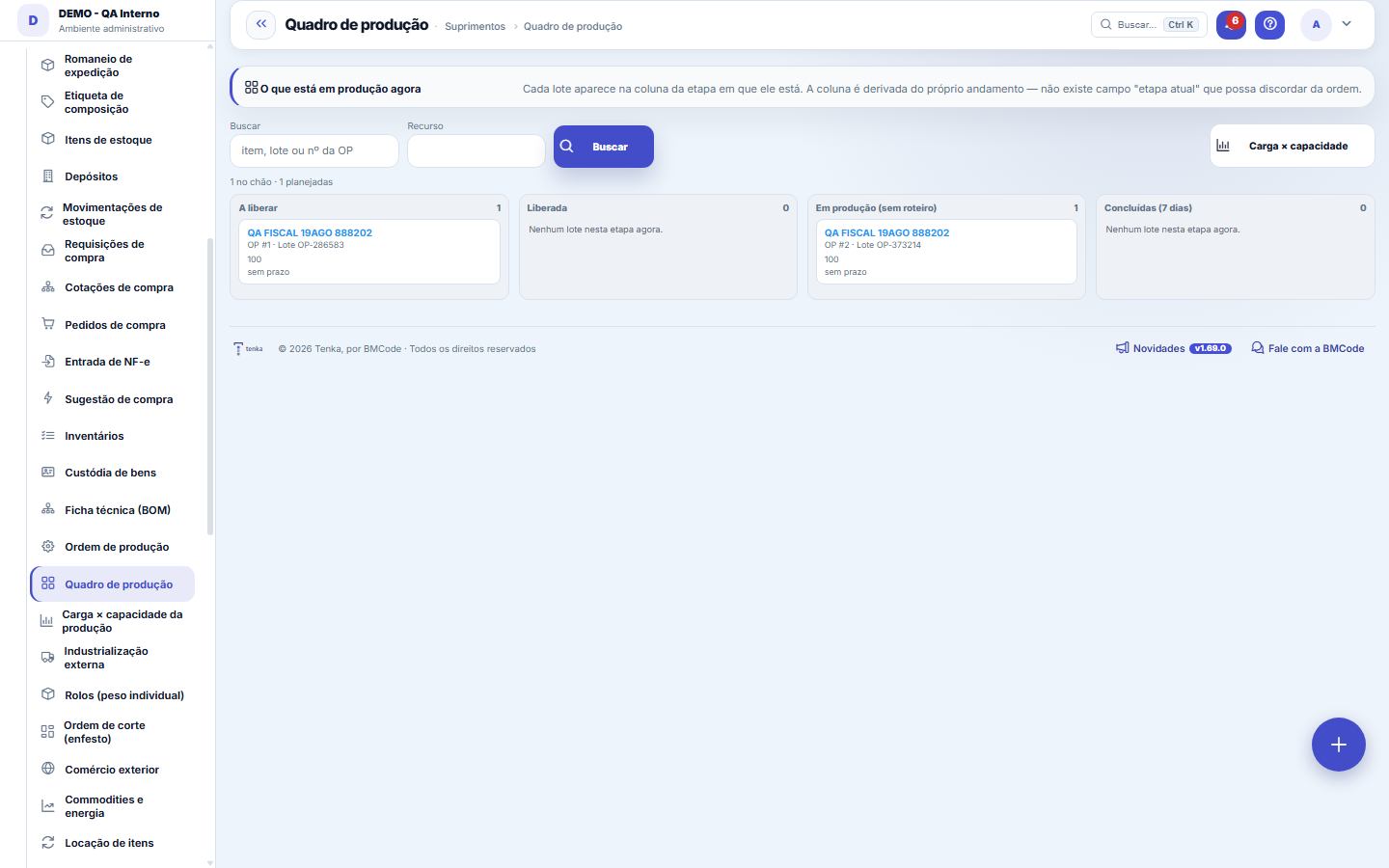Open Ordem de produção gear icon
The image size is (1389, 868).
(47, 546)
